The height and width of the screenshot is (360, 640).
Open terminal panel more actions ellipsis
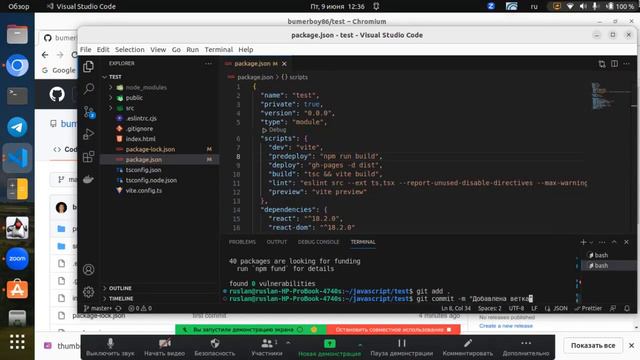click(x=602, y=242)
